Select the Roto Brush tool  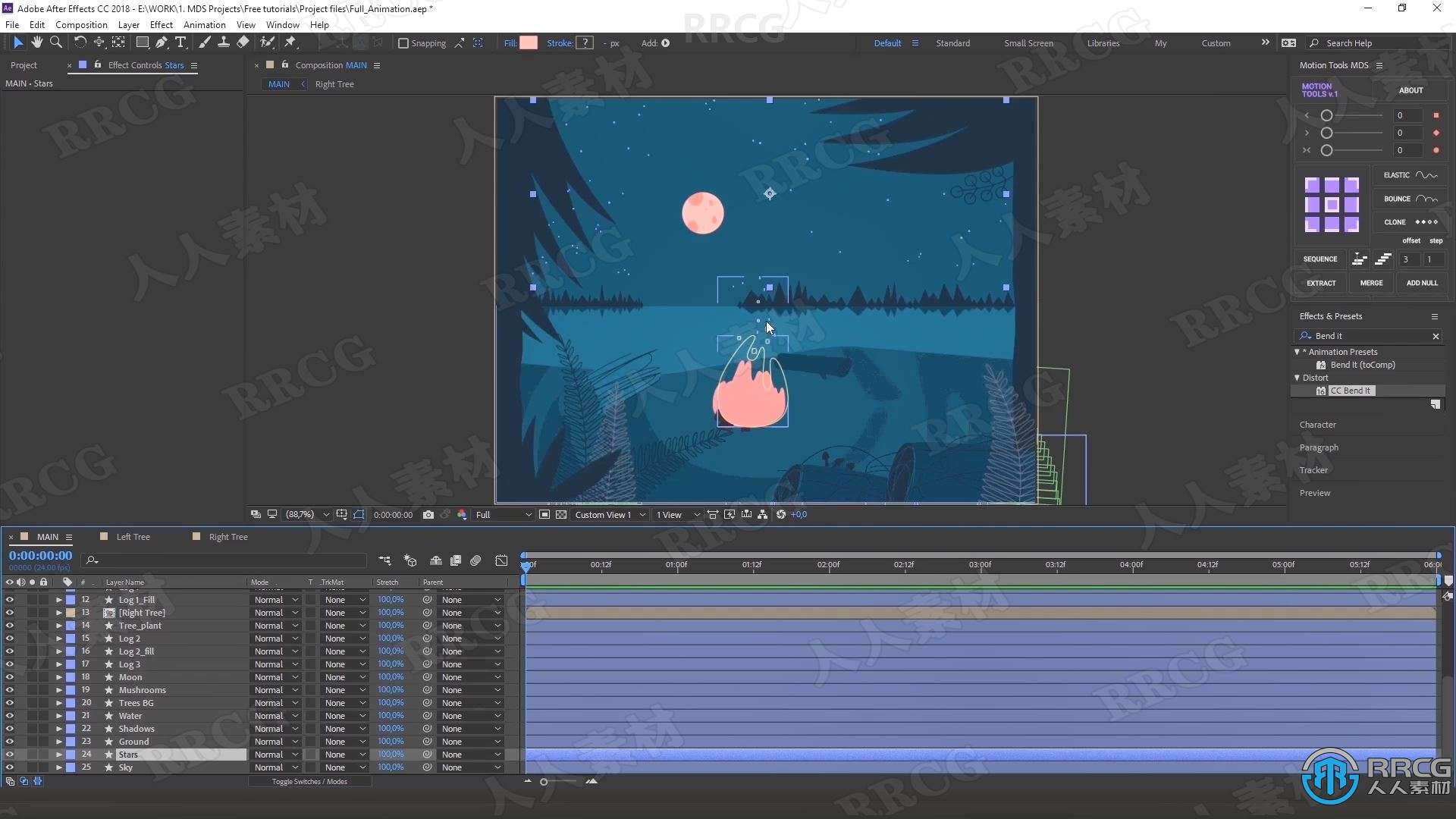click(267, 43)
